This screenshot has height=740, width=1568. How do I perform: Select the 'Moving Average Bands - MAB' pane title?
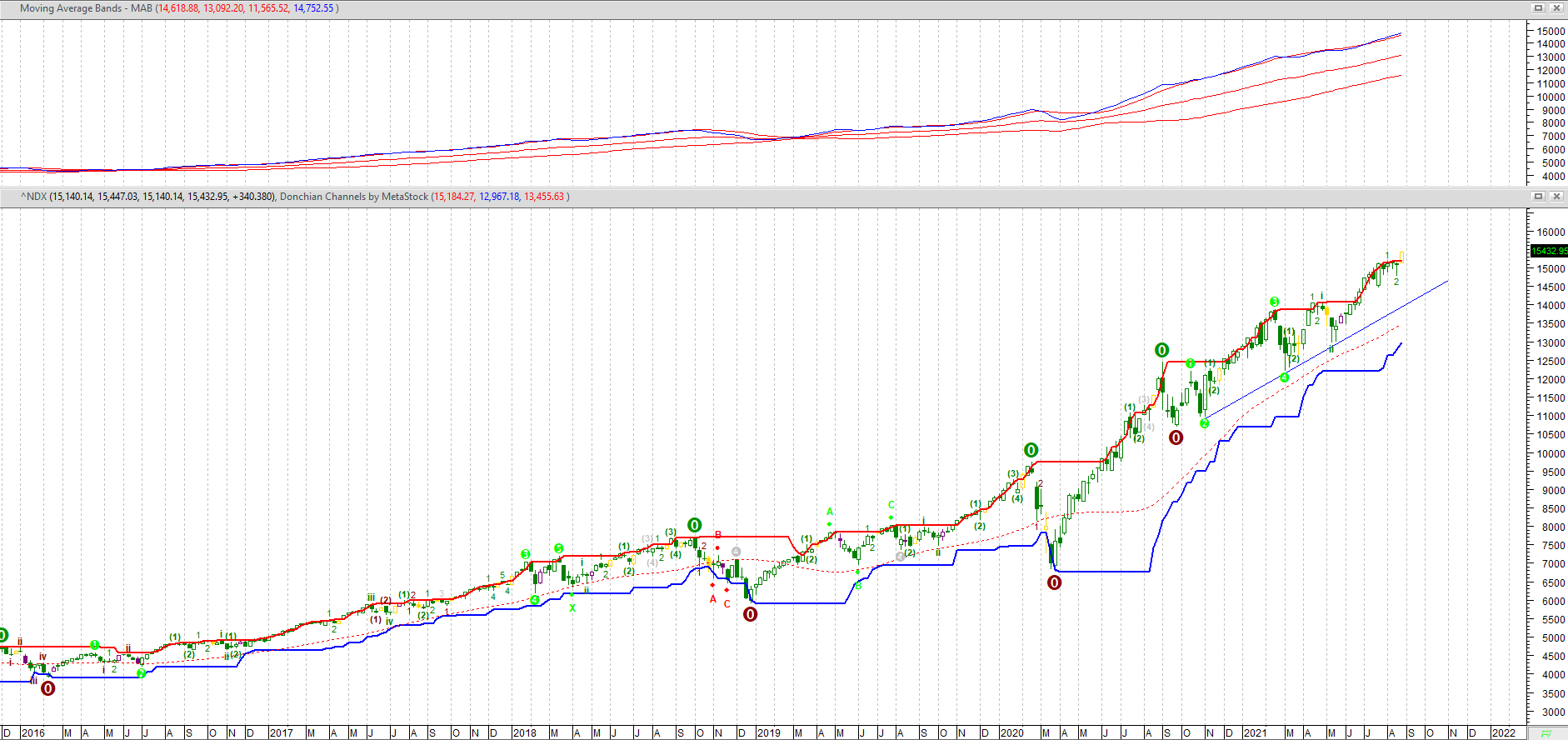(x=86, y=8)
